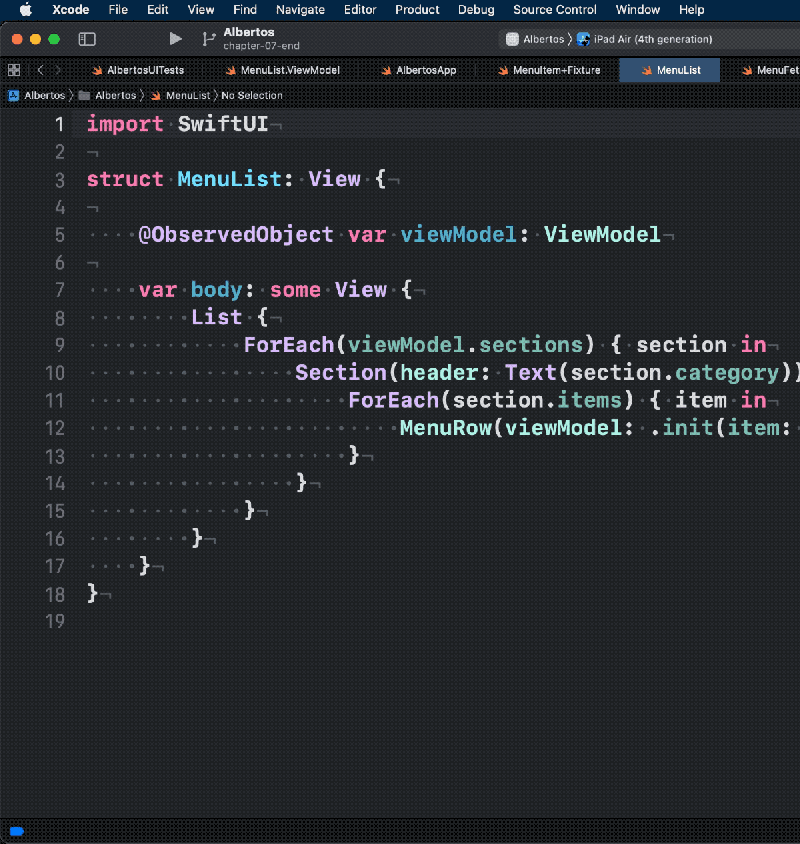Click the Albertos app icon in the scheme selector
The width and height of the screenshot is (800, 844).
tap(514, 38)
